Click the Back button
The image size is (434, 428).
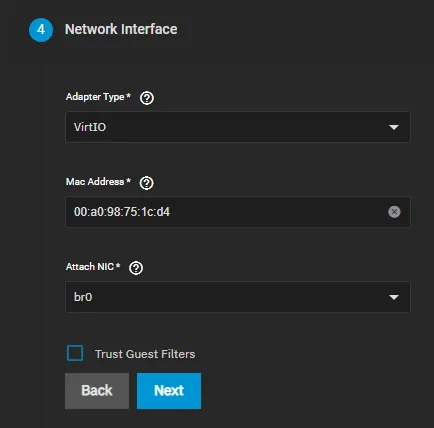[x=97, y=391]
